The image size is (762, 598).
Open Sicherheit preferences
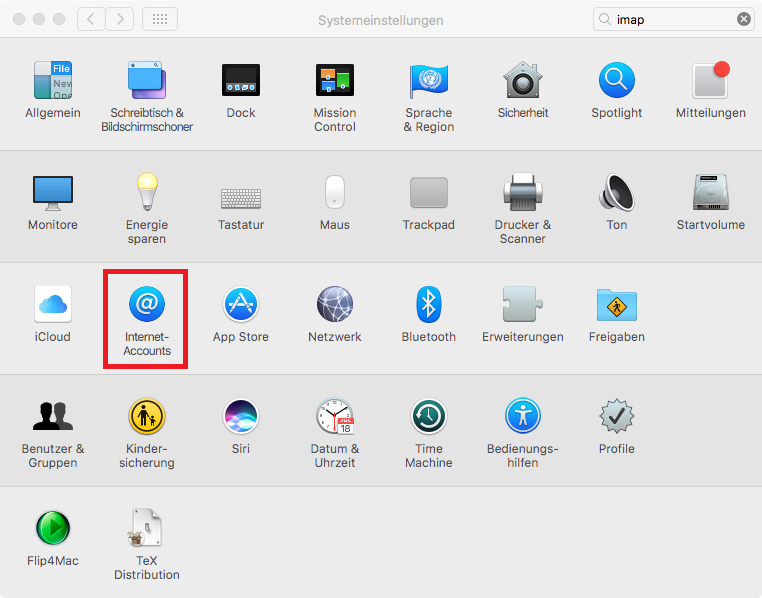[523, 80]
